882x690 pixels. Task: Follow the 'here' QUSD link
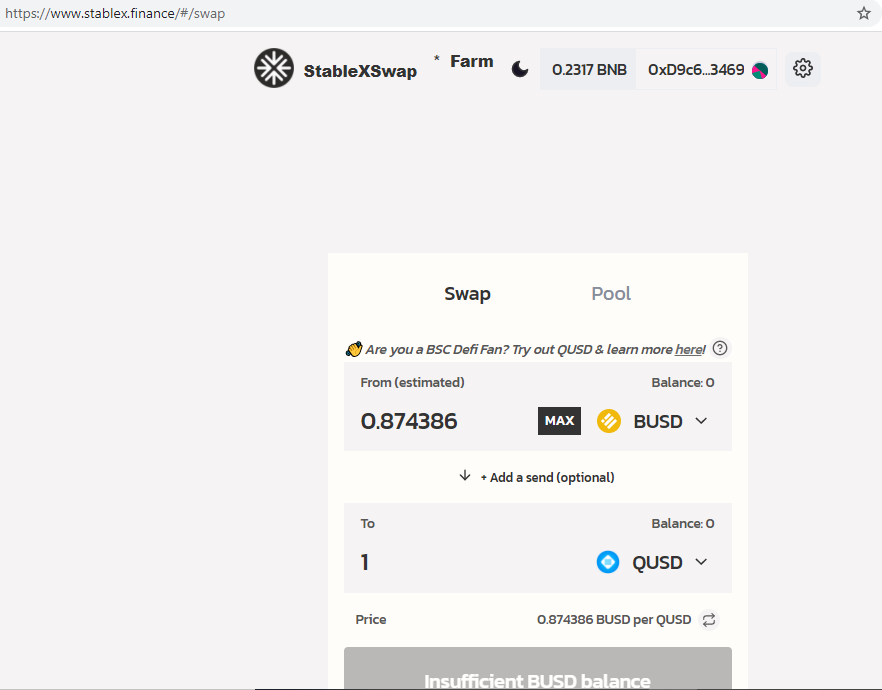click(x=688, y=350)
